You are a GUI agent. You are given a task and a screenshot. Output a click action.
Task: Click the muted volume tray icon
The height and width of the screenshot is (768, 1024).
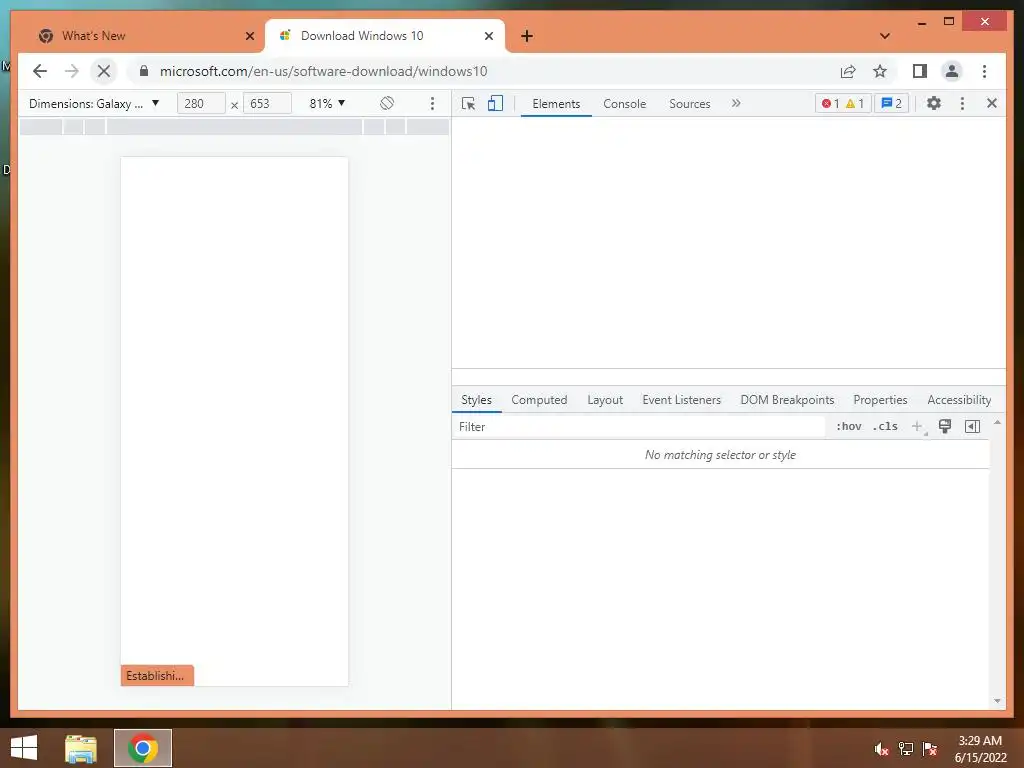pyautogui.click(x=881, y=748)
